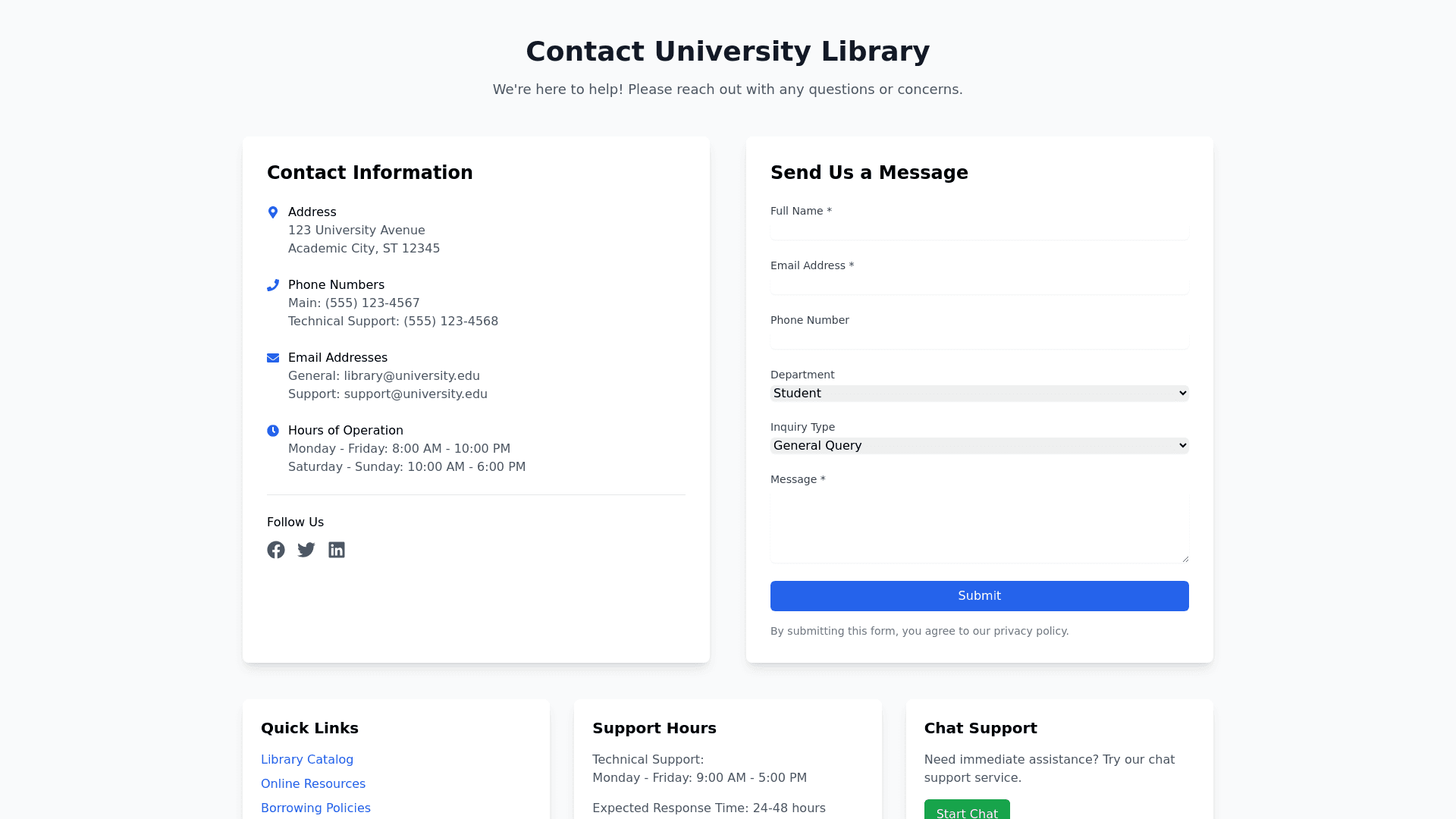
Task: Open the Facebook social icon
Action: coord(276,550)
